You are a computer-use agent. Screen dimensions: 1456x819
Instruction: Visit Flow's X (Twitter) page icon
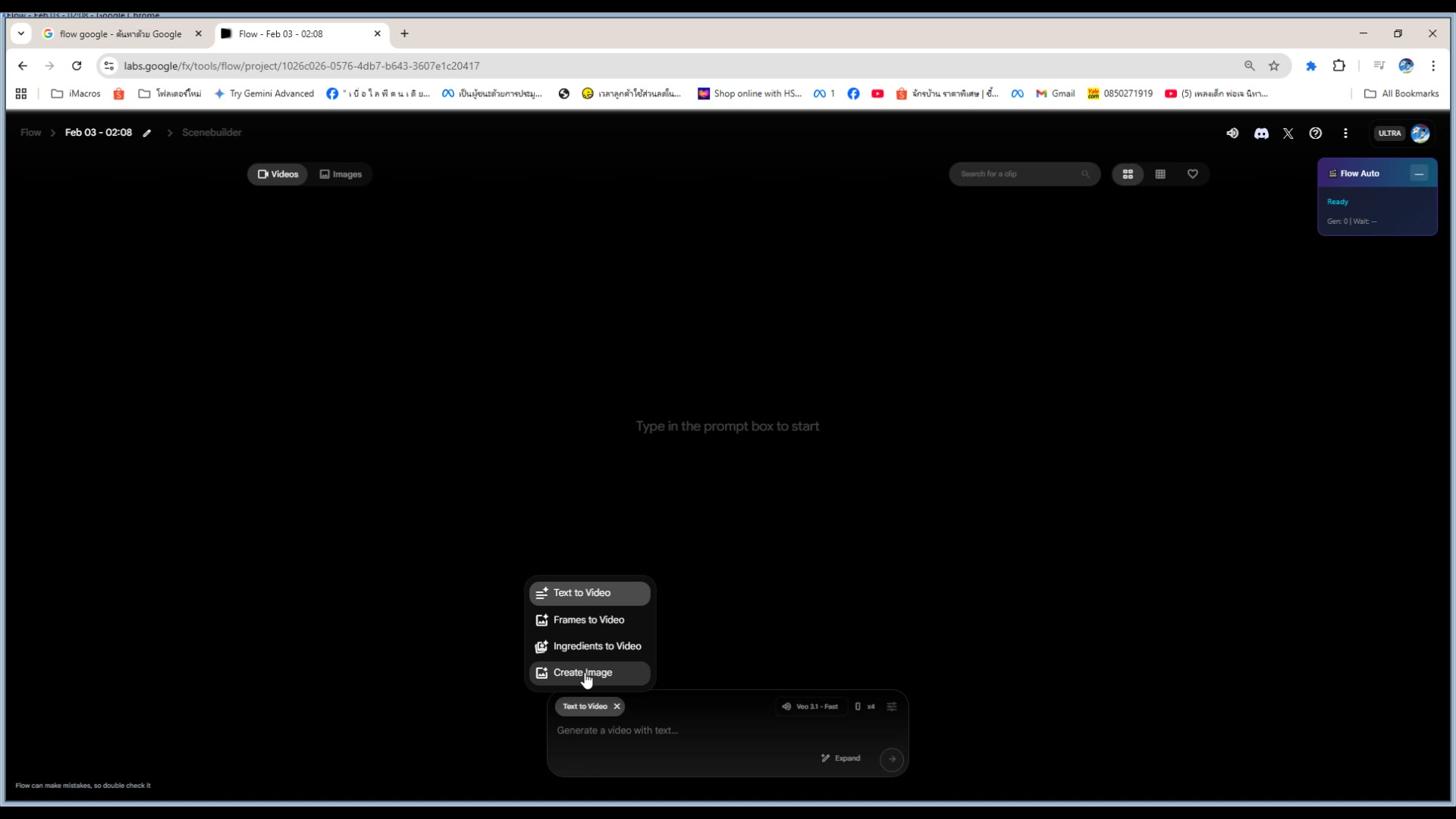click(x=1288, y=133)
